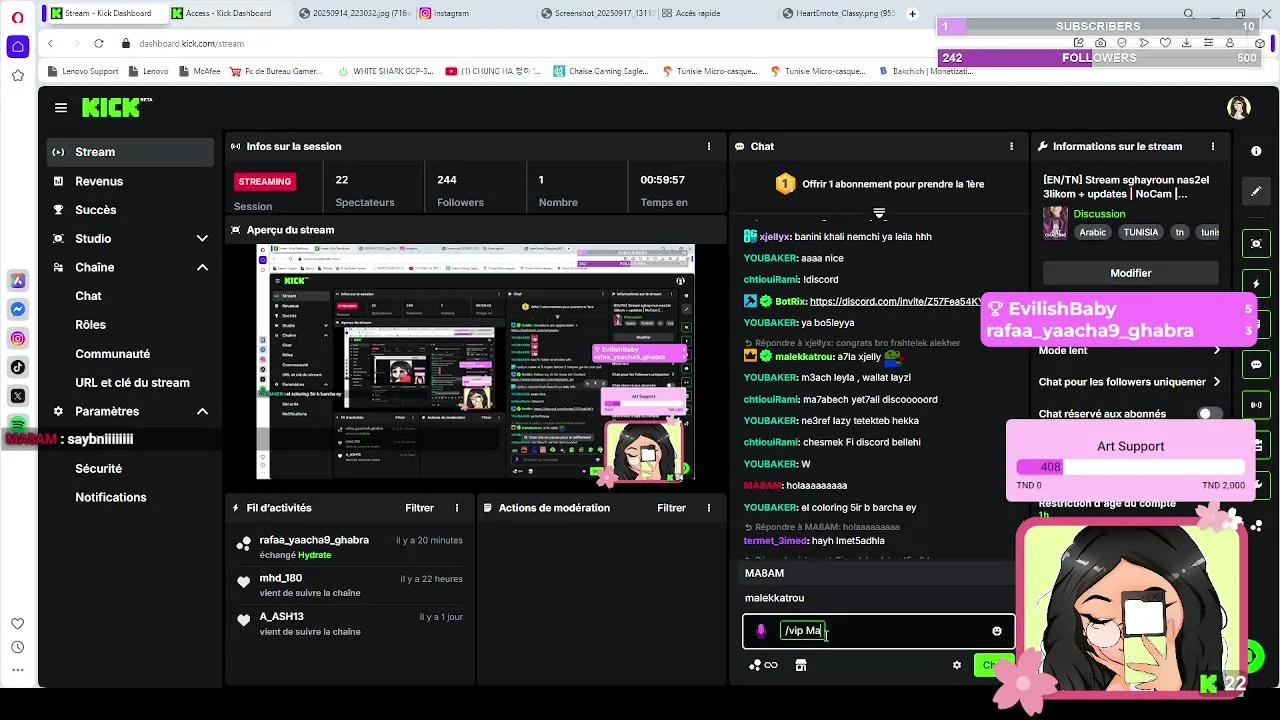Click the clip capture icon in right rail
This screenshot has height=720, width=1280.
[1257, 243]
